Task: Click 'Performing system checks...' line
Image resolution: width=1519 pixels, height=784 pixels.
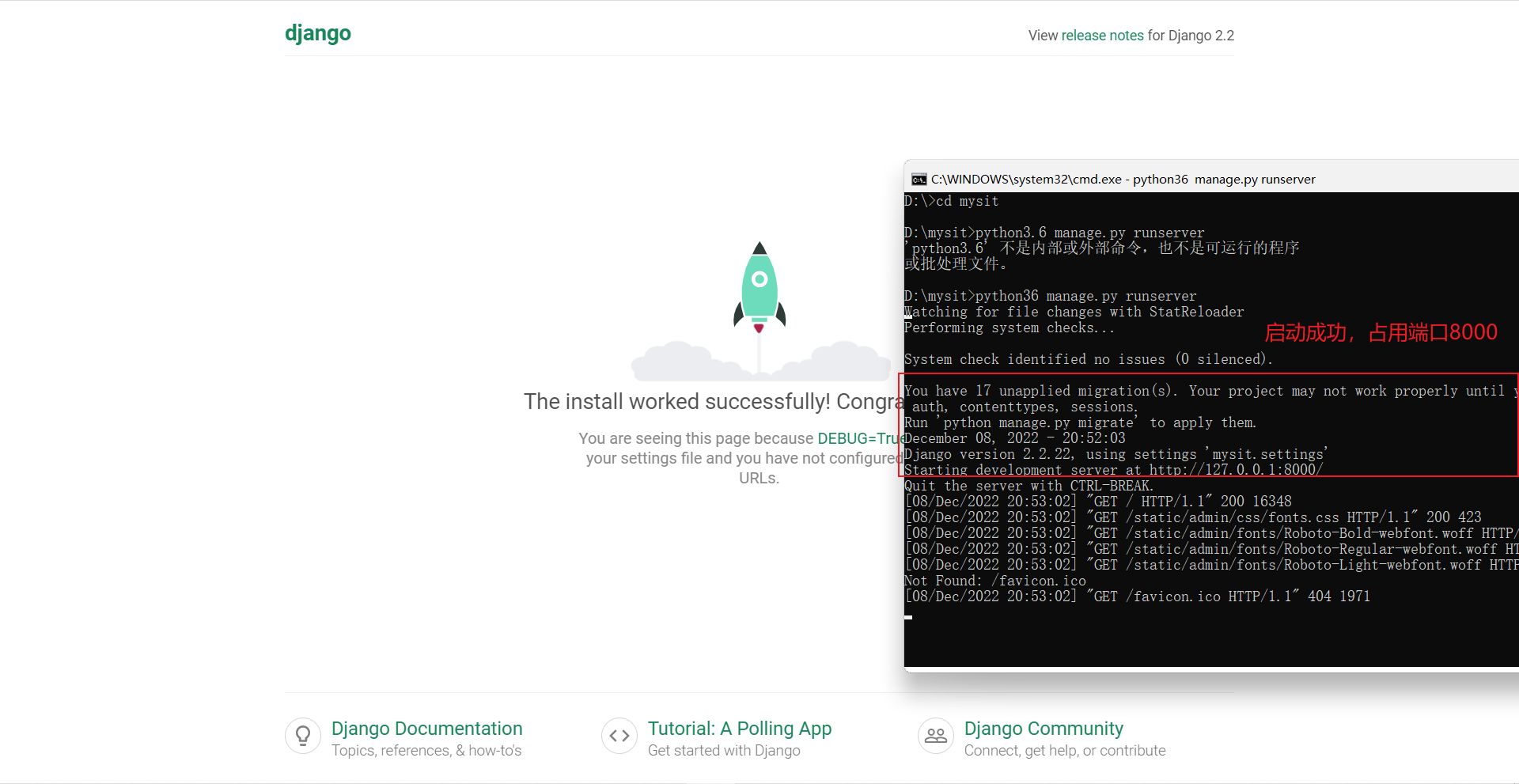Action: click(1010, 328)
